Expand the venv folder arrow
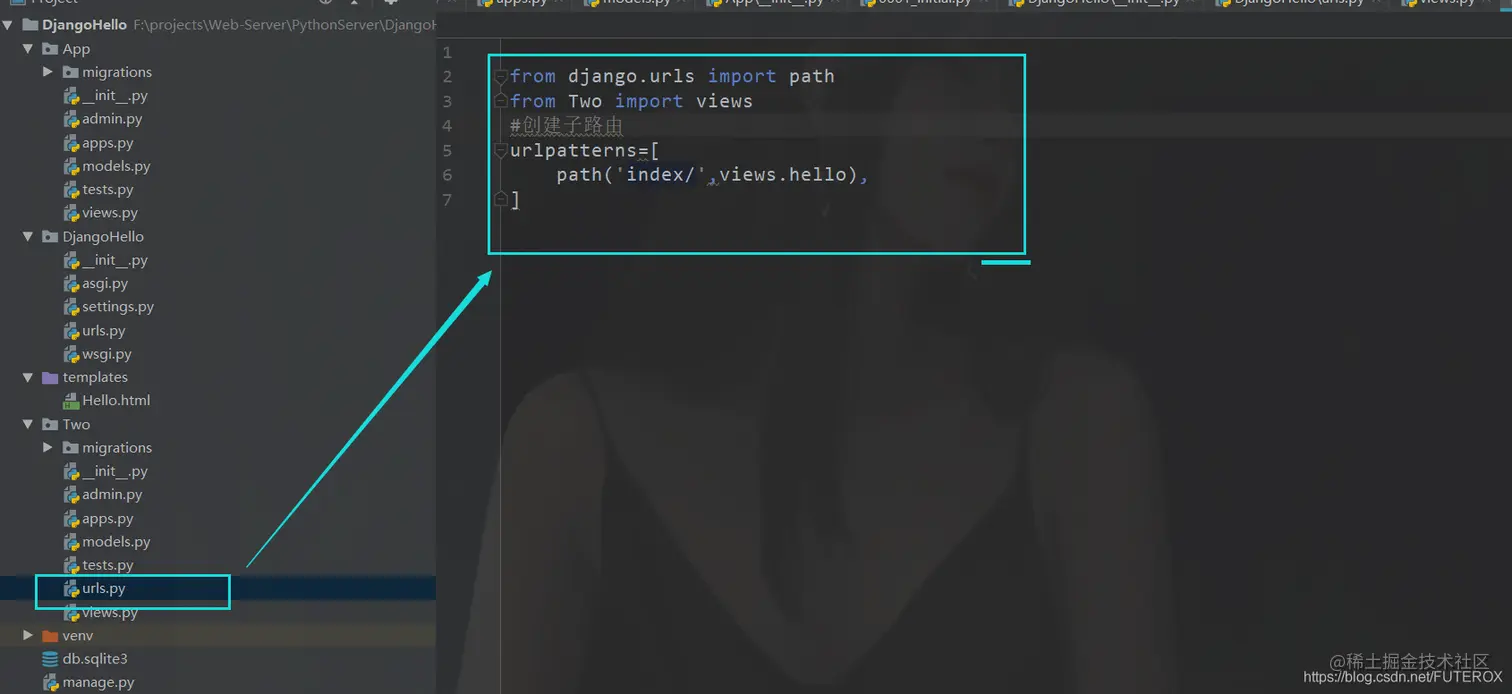Image resolution: width=1512 pixels, height=694 pixels. tap(28, 635)
